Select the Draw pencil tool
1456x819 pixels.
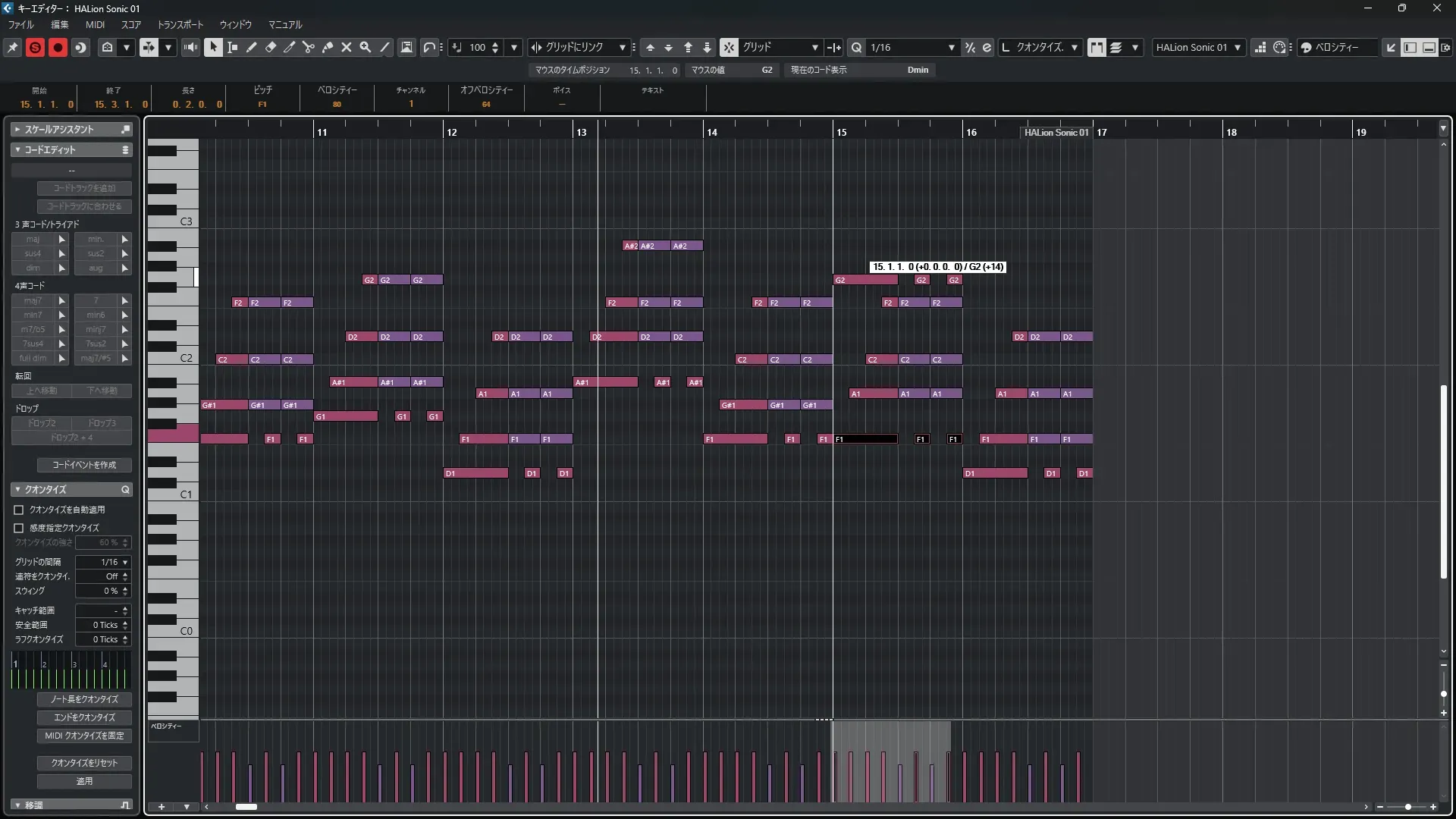tap(252, 47)
